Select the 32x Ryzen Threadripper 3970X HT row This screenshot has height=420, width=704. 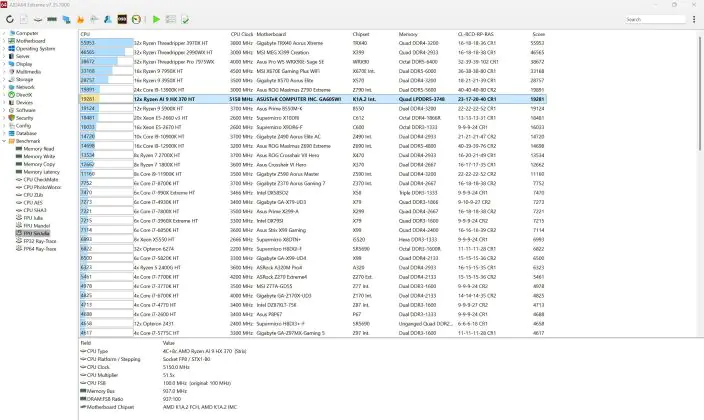[313, 43]
